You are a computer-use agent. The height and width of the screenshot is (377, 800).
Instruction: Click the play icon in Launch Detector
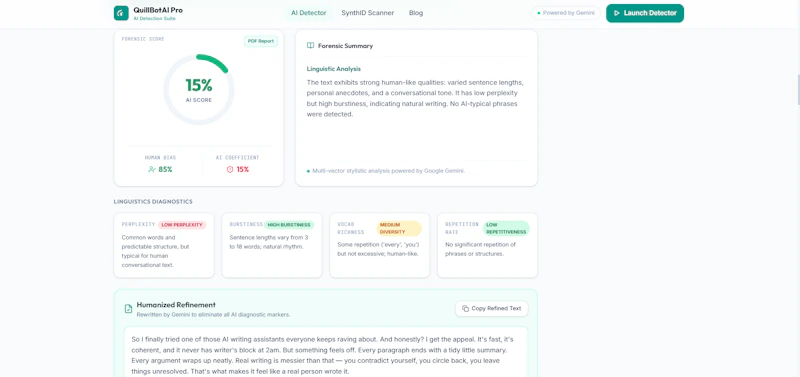[x=617, y=13]
